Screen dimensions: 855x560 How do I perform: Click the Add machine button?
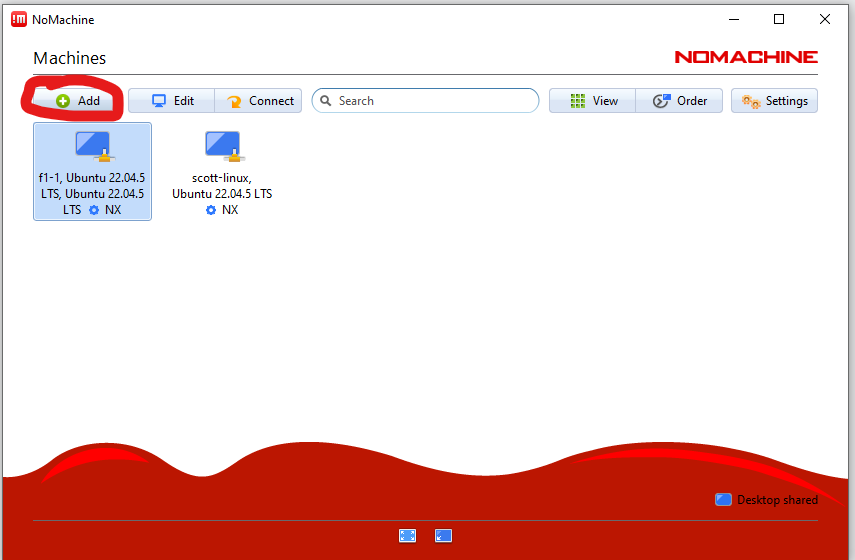[77, 101]
